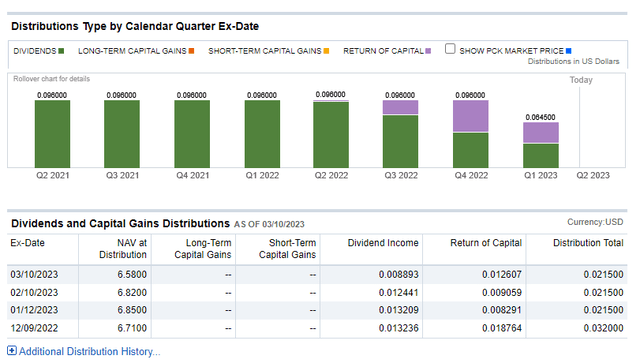The height and width of the screenshot is (363, 640).
Task: Click purple return-of-capital segment for Q1 2023
Action: pyautogui.click(x=541, y=132)
